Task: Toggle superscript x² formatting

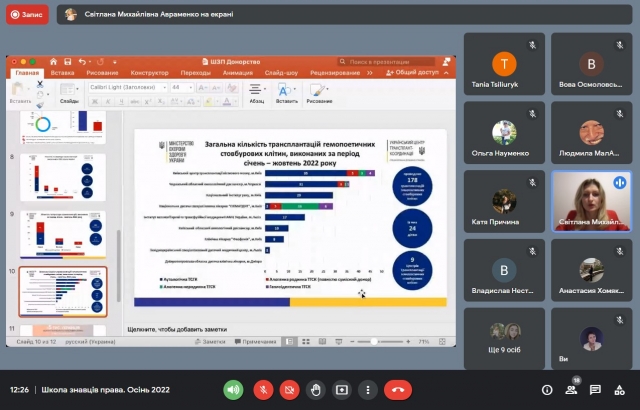Action: tap(148, 102)
